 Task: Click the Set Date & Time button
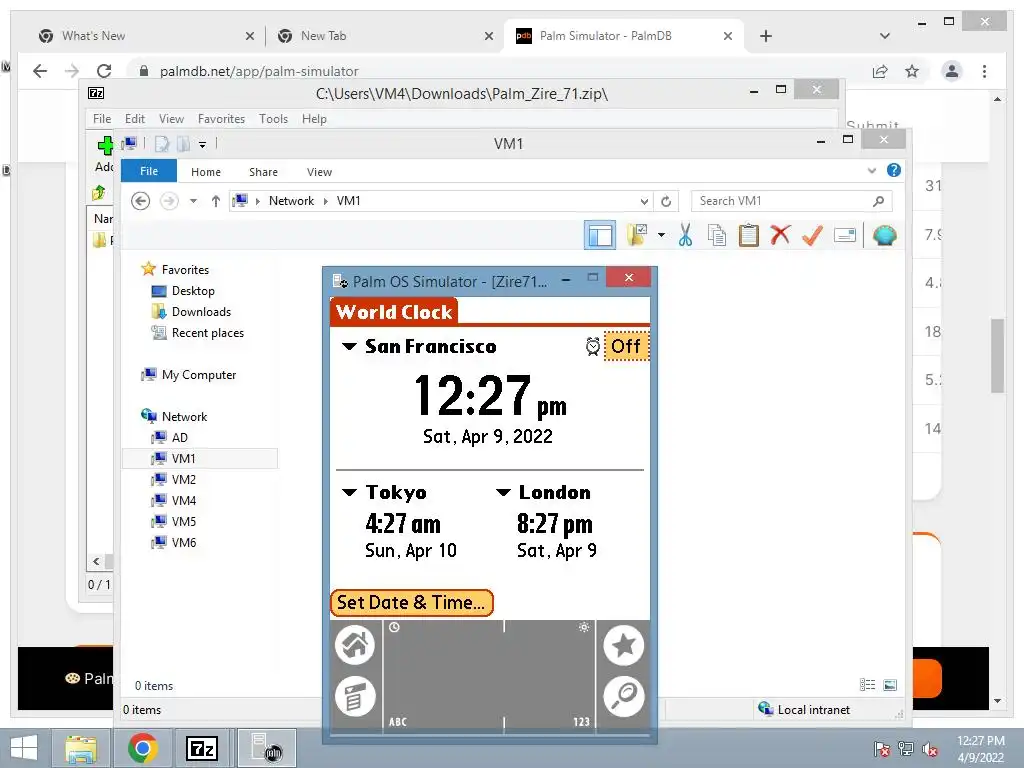(411, 602)
